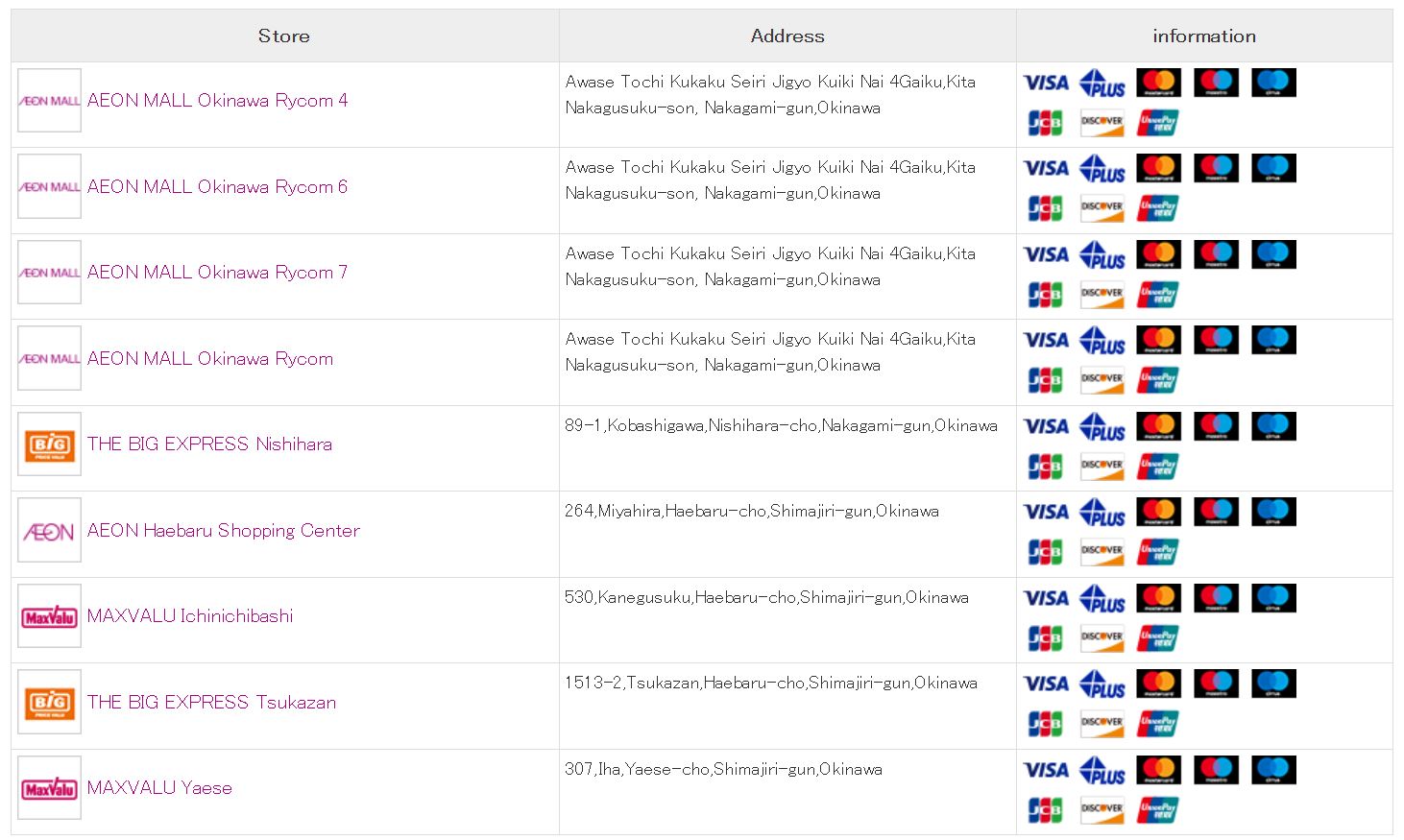Click address "264,Miyahira,Haebaru-cho,Shimajiri-gun,Okinawa"
This screenshot has height=840, width=1404.
point(752,512)
